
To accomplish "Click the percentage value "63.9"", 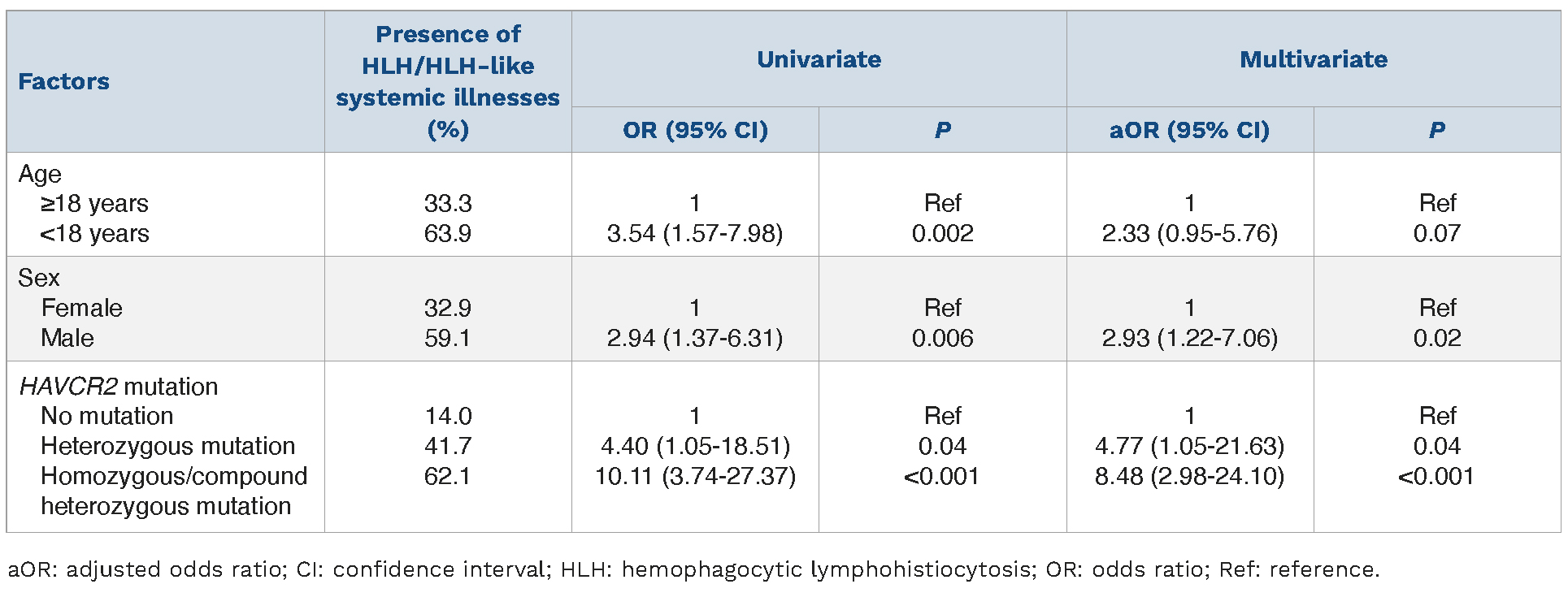I will (x=448, y=234).
